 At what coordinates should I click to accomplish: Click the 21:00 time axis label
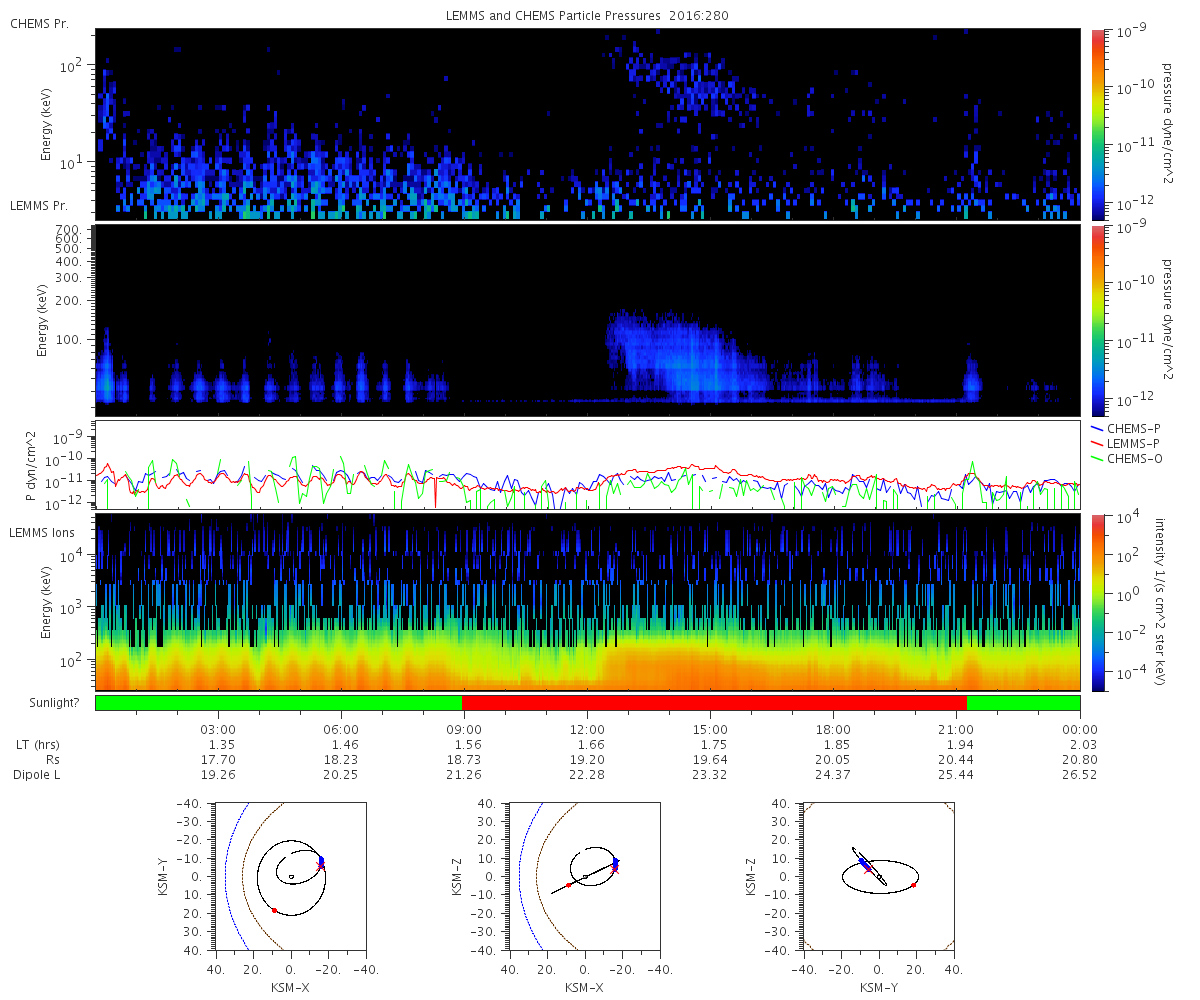957,729
